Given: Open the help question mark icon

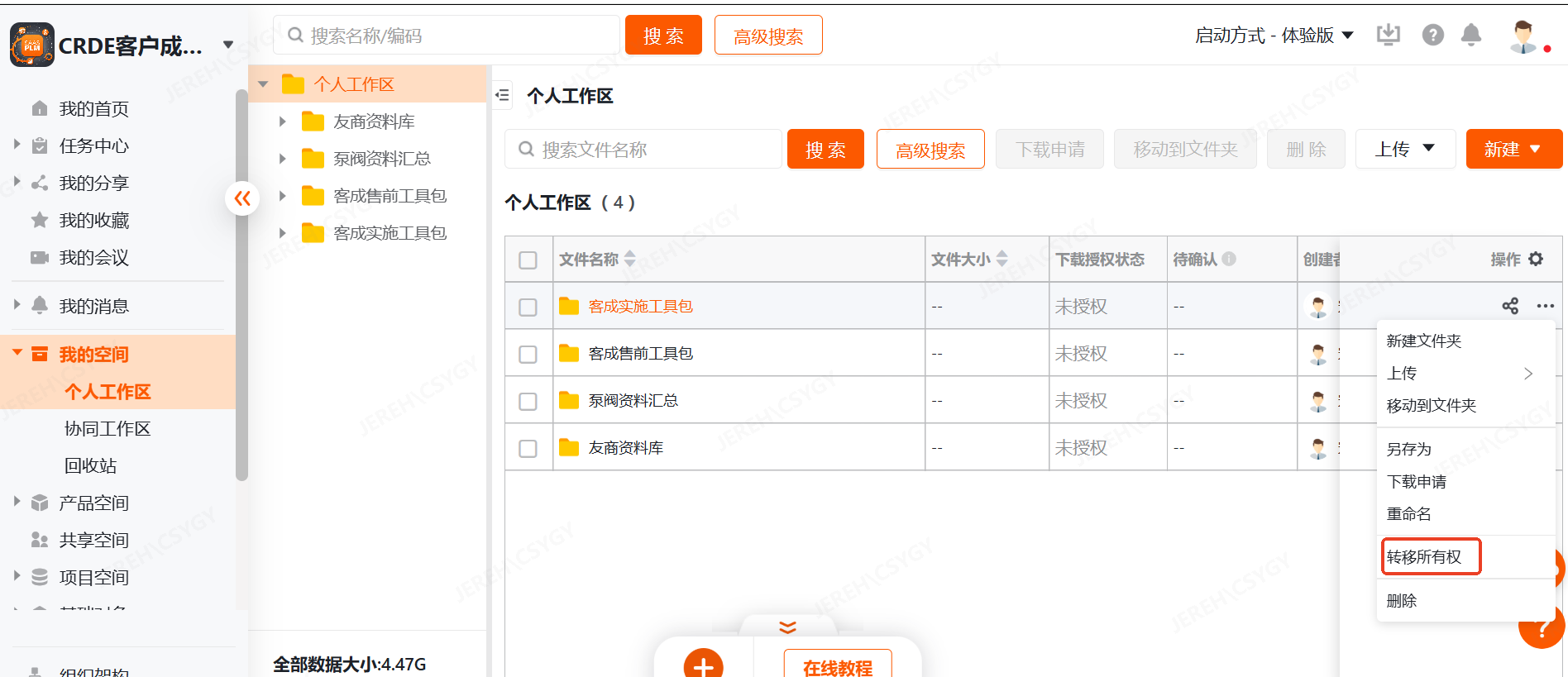Looking at the screenshot, I should [x=1432, y=35].
